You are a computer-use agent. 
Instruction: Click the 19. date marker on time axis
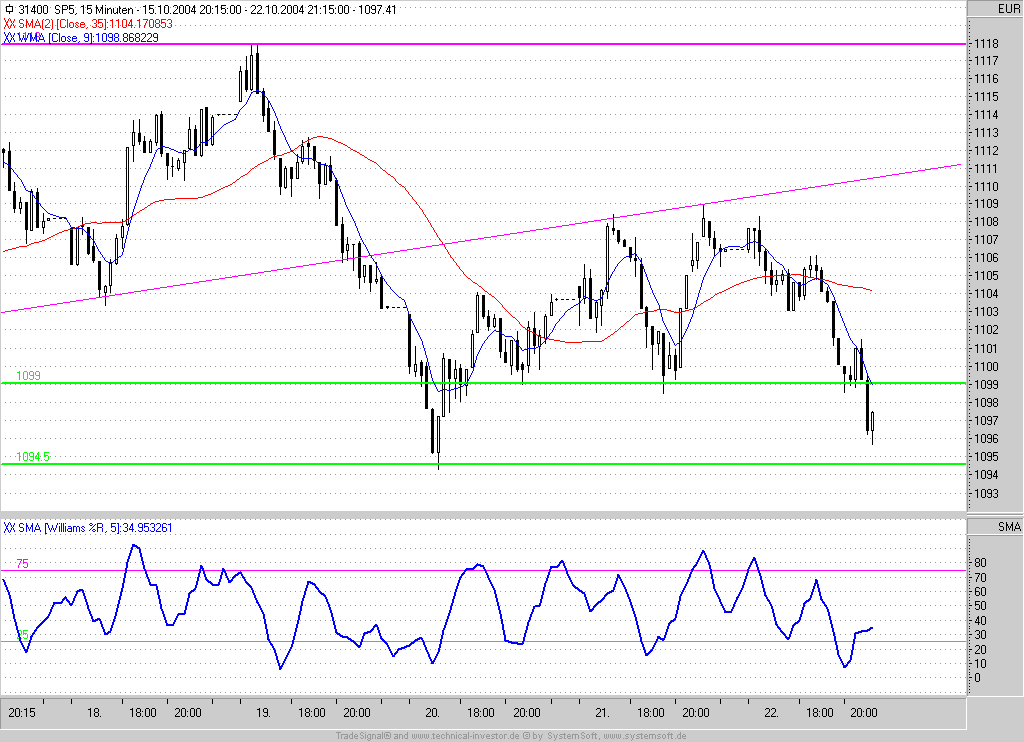point(263,713)
